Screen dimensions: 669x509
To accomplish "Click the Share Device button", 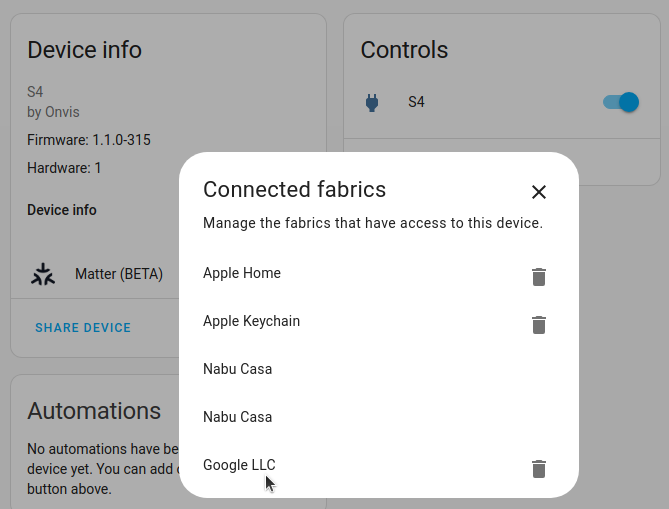I will (x=83, y=328).
